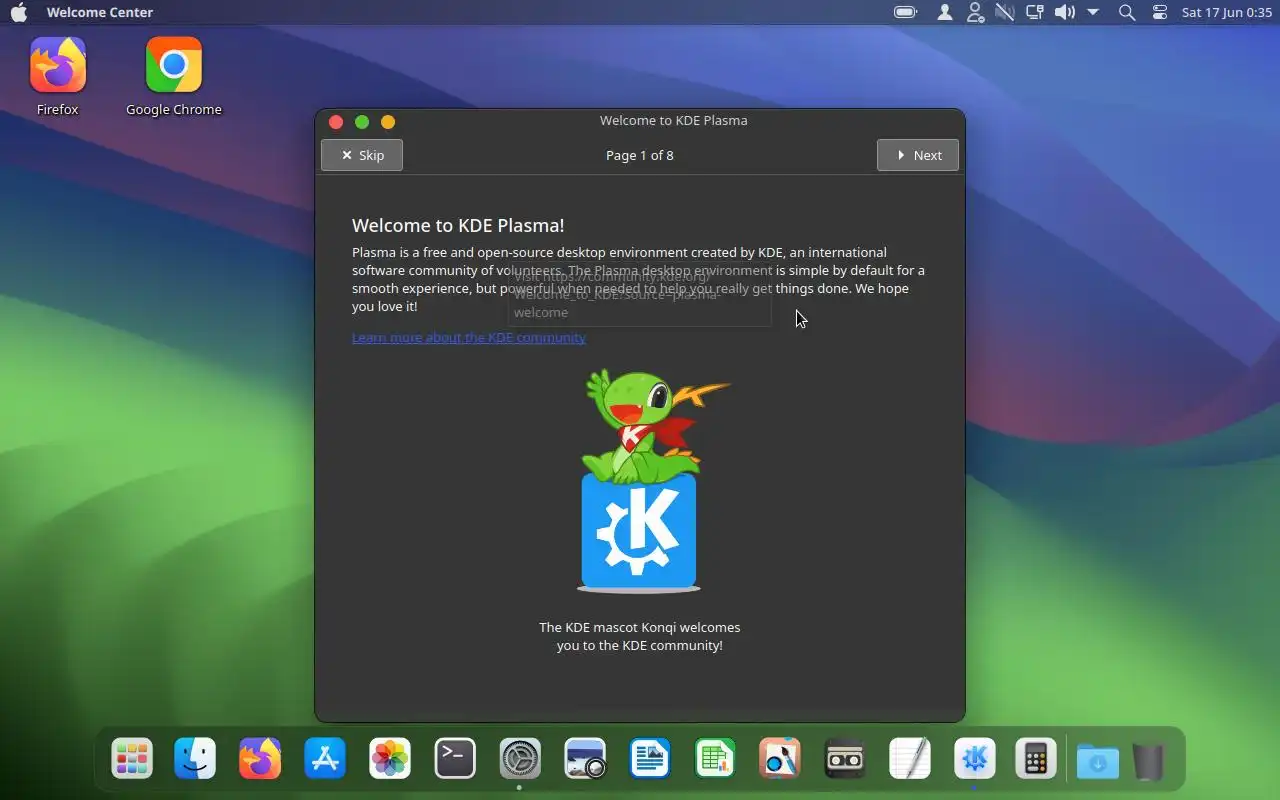Open the word processor document icon in dock

click(x=650, y=759)
